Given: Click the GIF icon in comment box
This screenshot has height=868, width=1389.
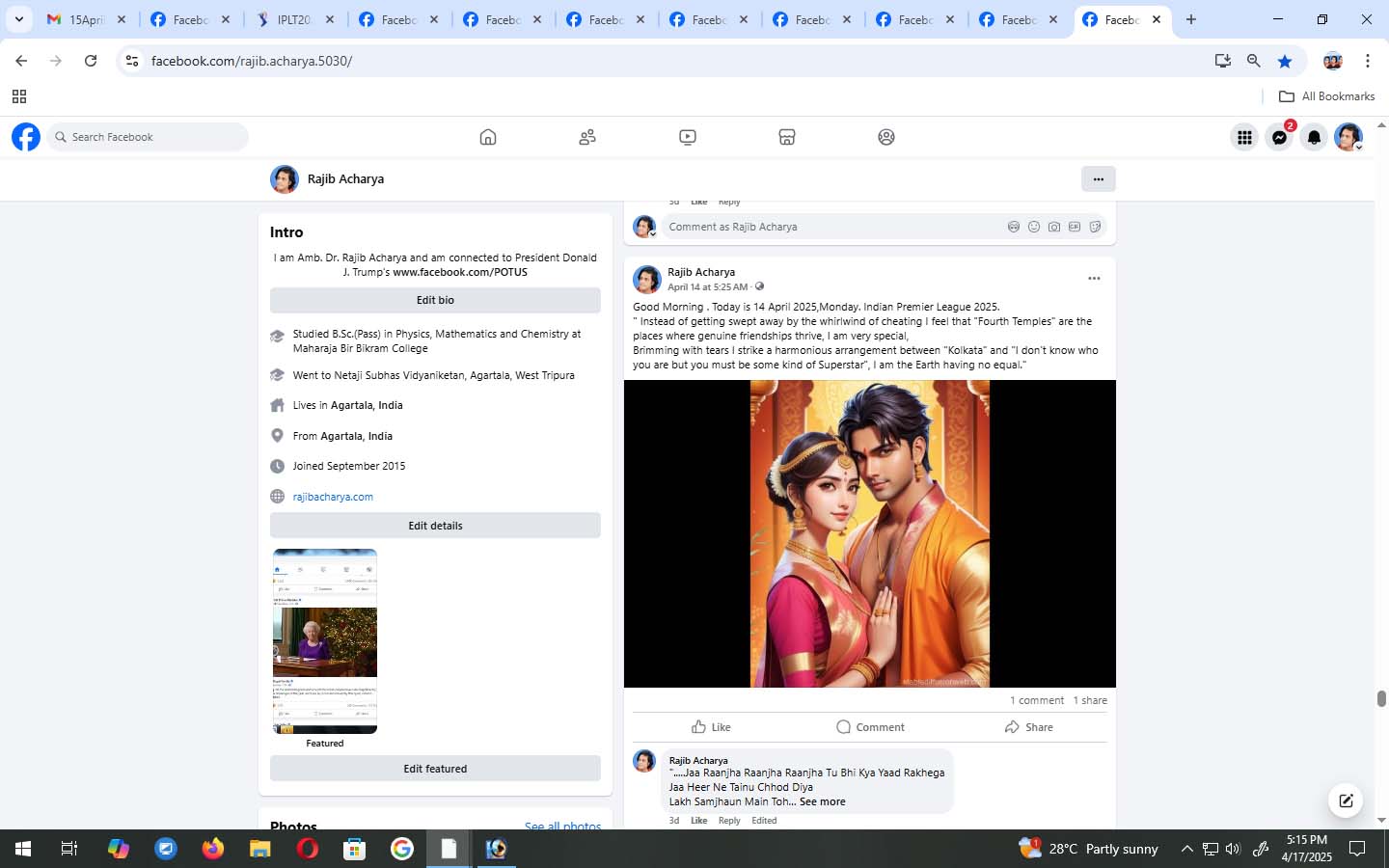Looking at the screenshot, I should click(x=1075, y=227).
